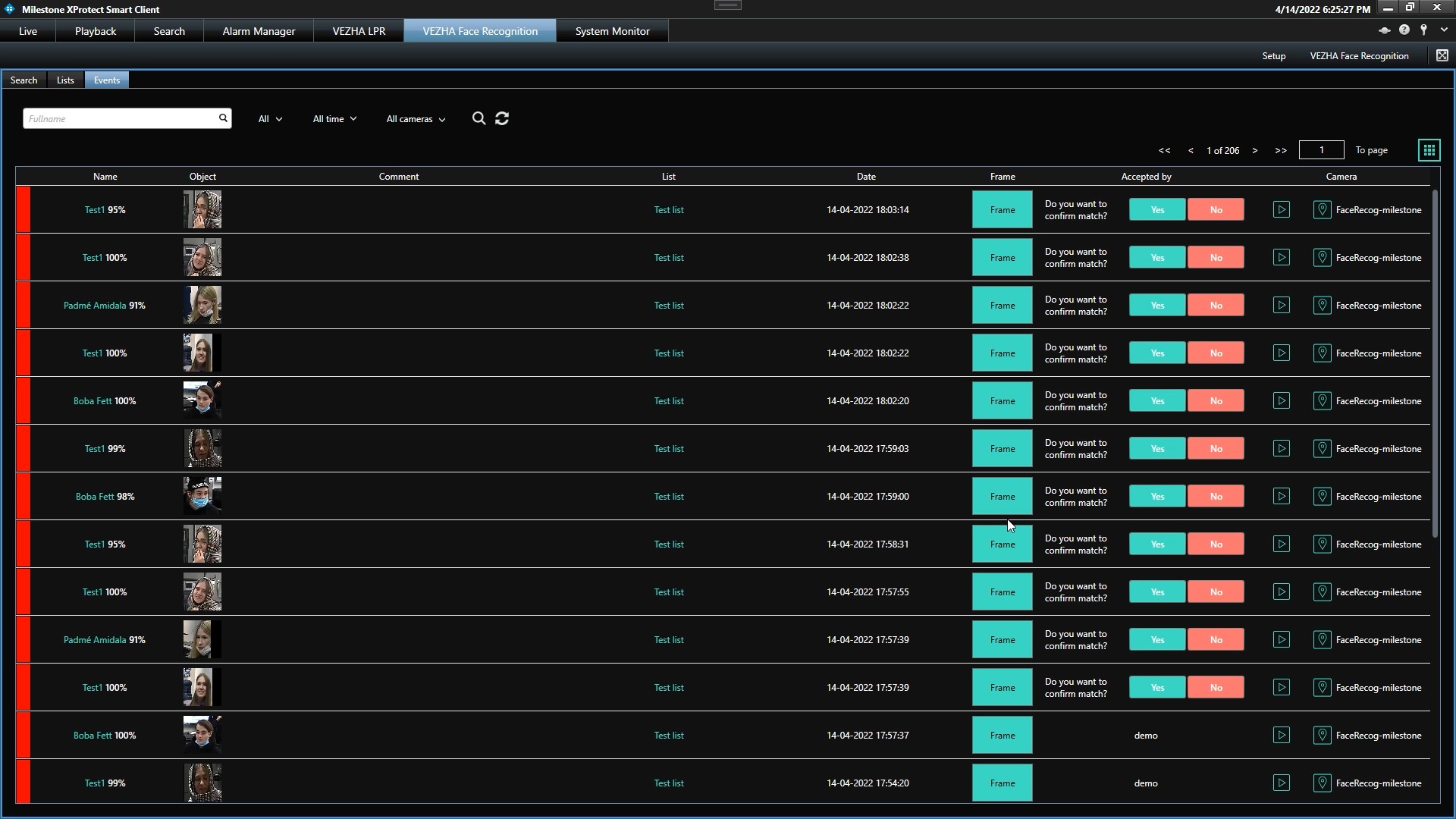Click the Setup button
Screen dimensions: 1456x819
click(x=1273, y=56)
